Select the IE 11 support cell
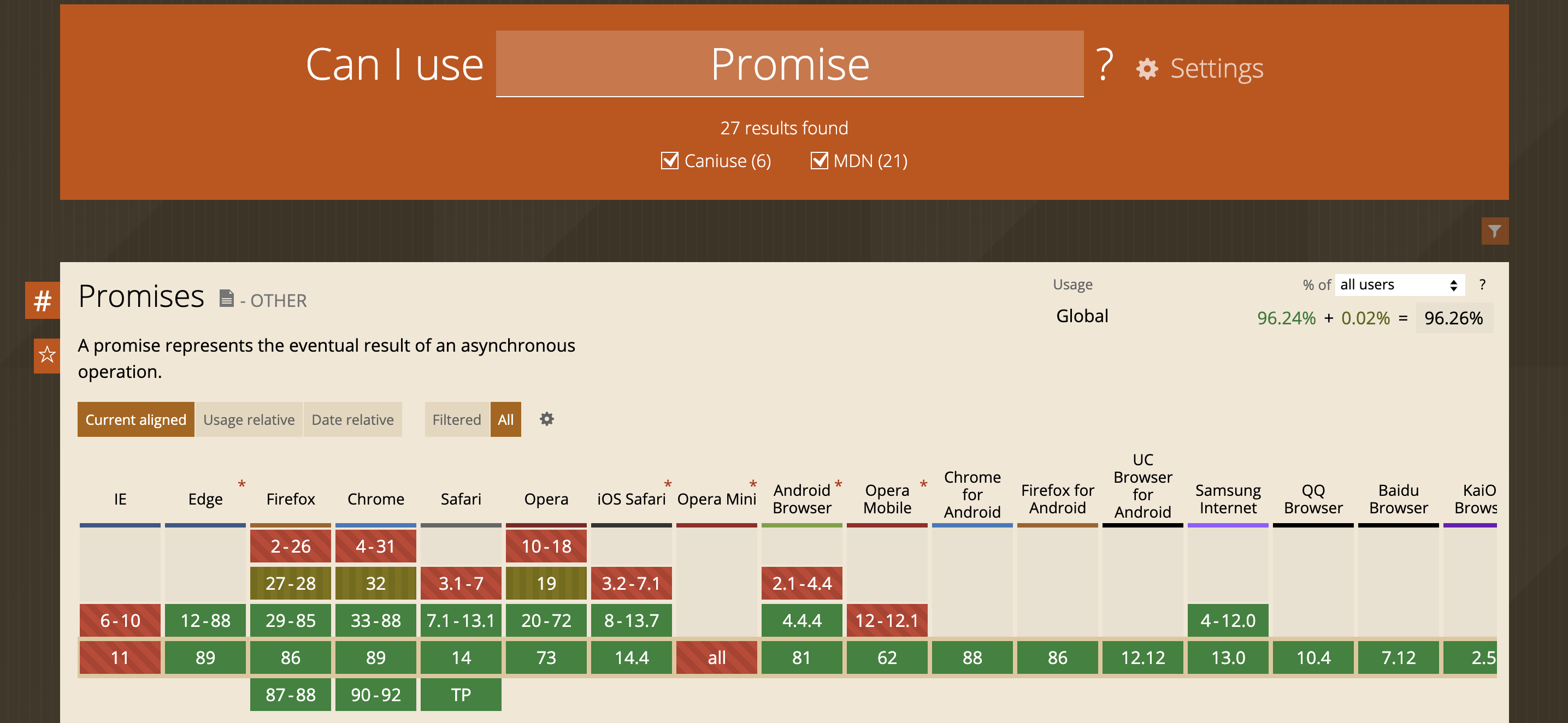This screenshot has height=723, width=1568. coord(120,658)
